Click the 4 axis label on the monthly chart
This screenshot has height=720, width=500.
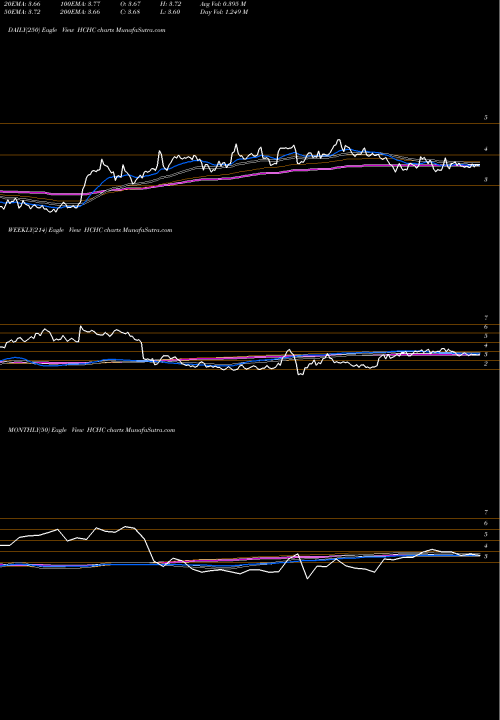pyautogui.click(x=486, y=546)
